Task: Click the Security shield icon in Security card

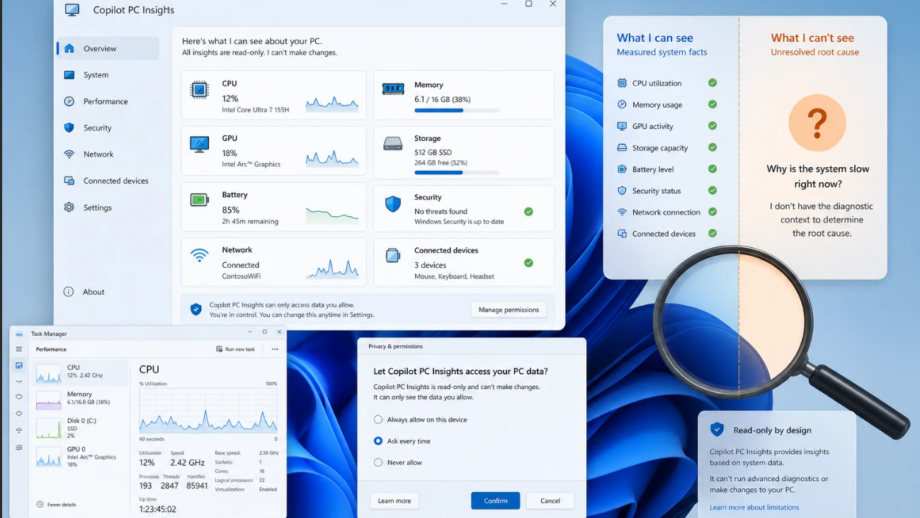Action: [393, 204]
